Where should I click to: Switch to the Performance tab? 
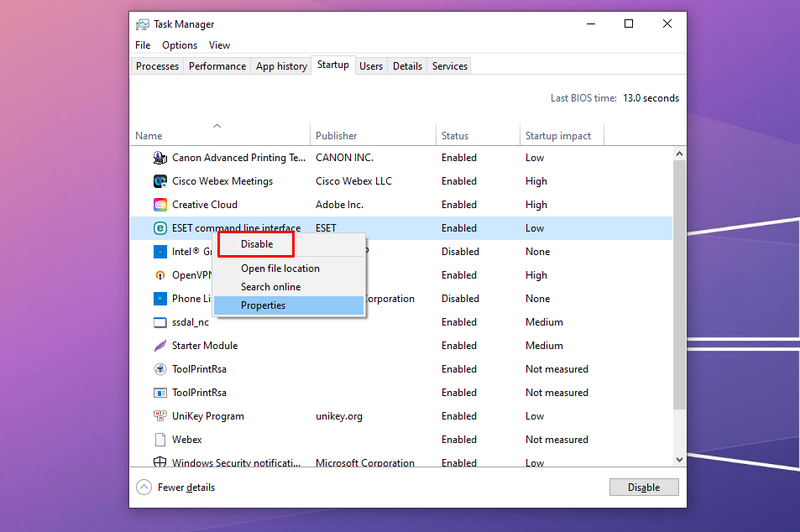(217, 66)
